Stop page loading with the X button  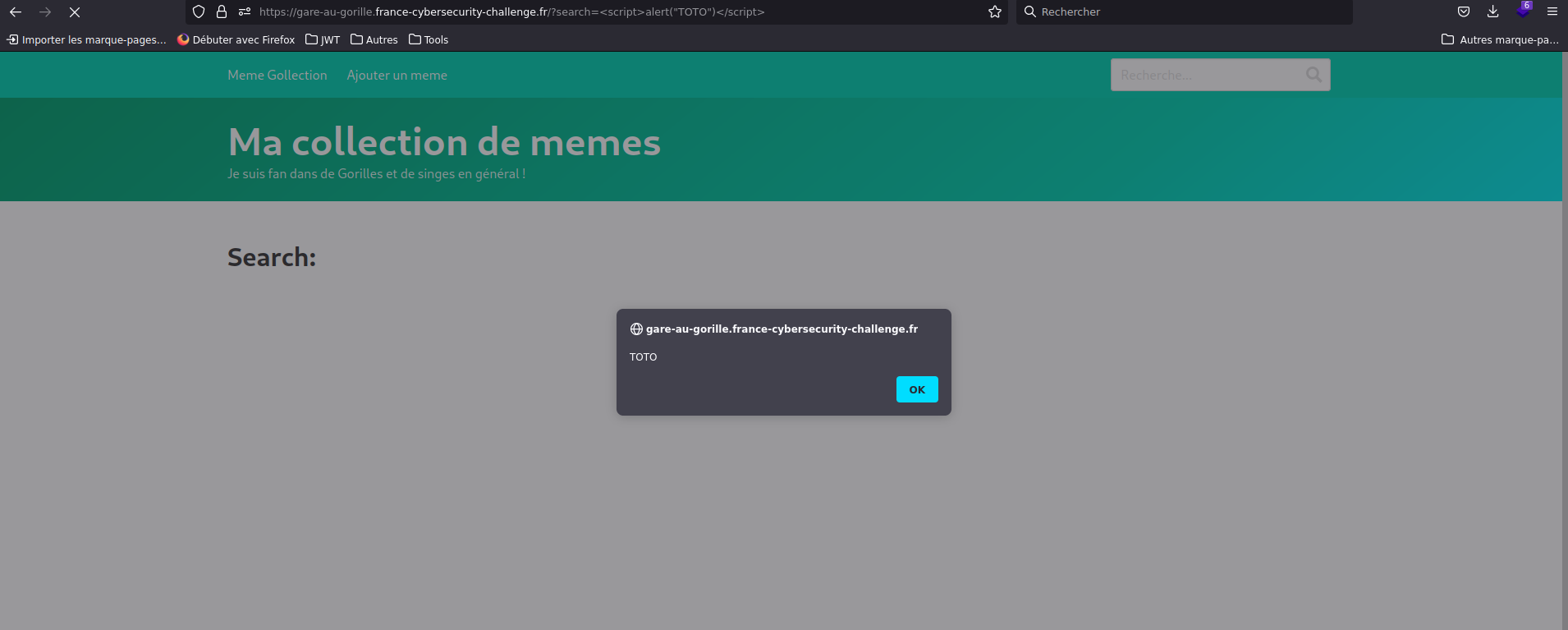click(75, 12)
